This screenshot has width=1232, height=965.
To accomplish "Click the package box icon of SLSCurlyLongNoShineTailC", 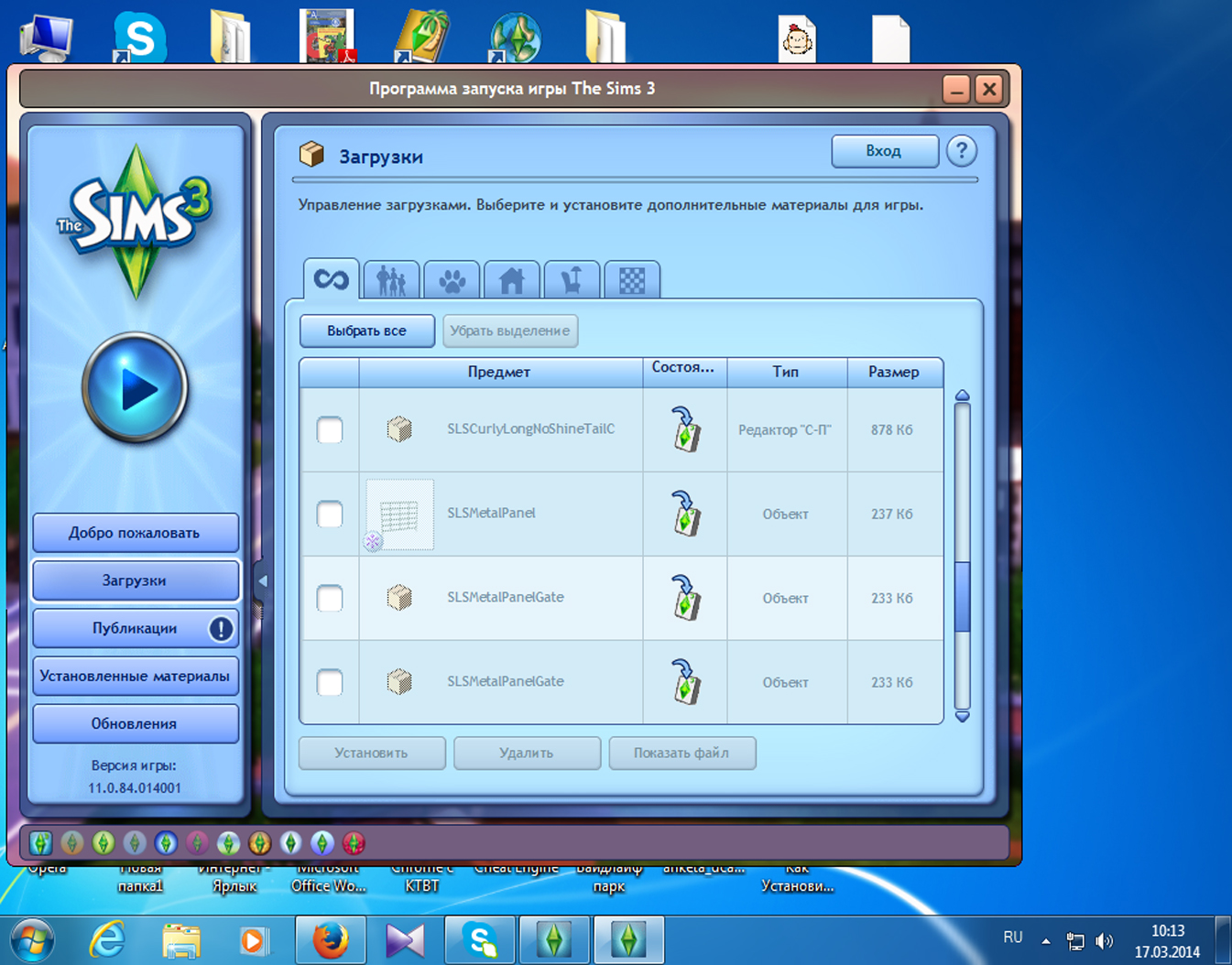I will click(399, 428).
